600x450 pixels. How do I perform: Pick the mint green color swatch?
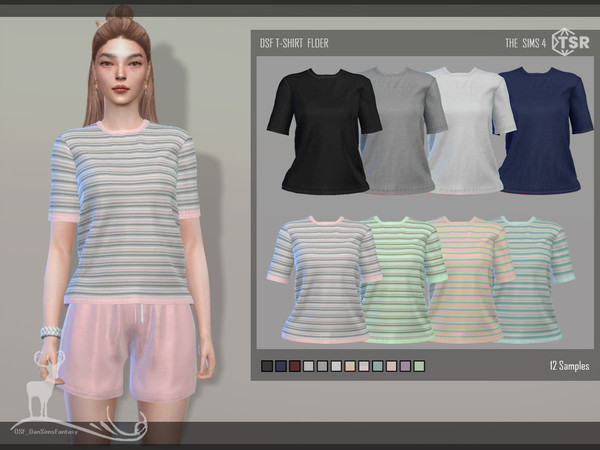[419, 366]
